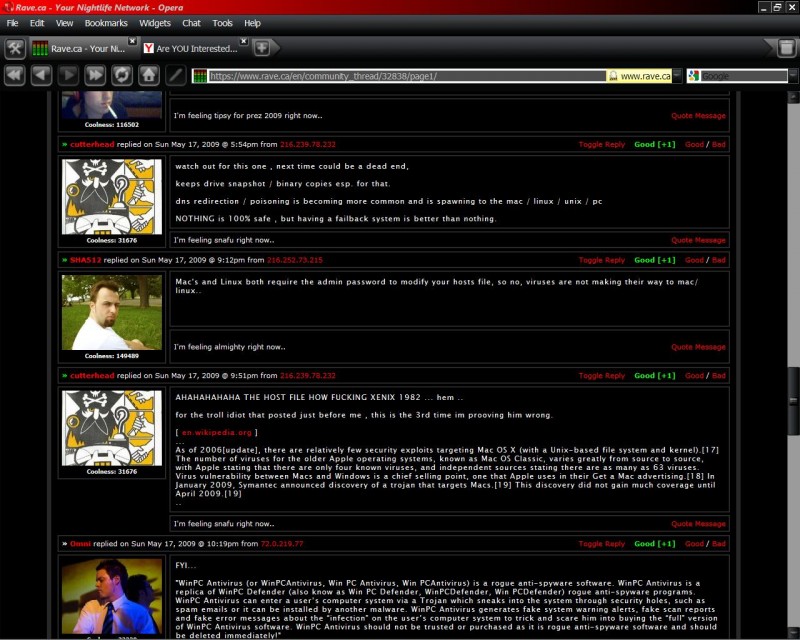Go to the Home page icon

click(148, 76)
